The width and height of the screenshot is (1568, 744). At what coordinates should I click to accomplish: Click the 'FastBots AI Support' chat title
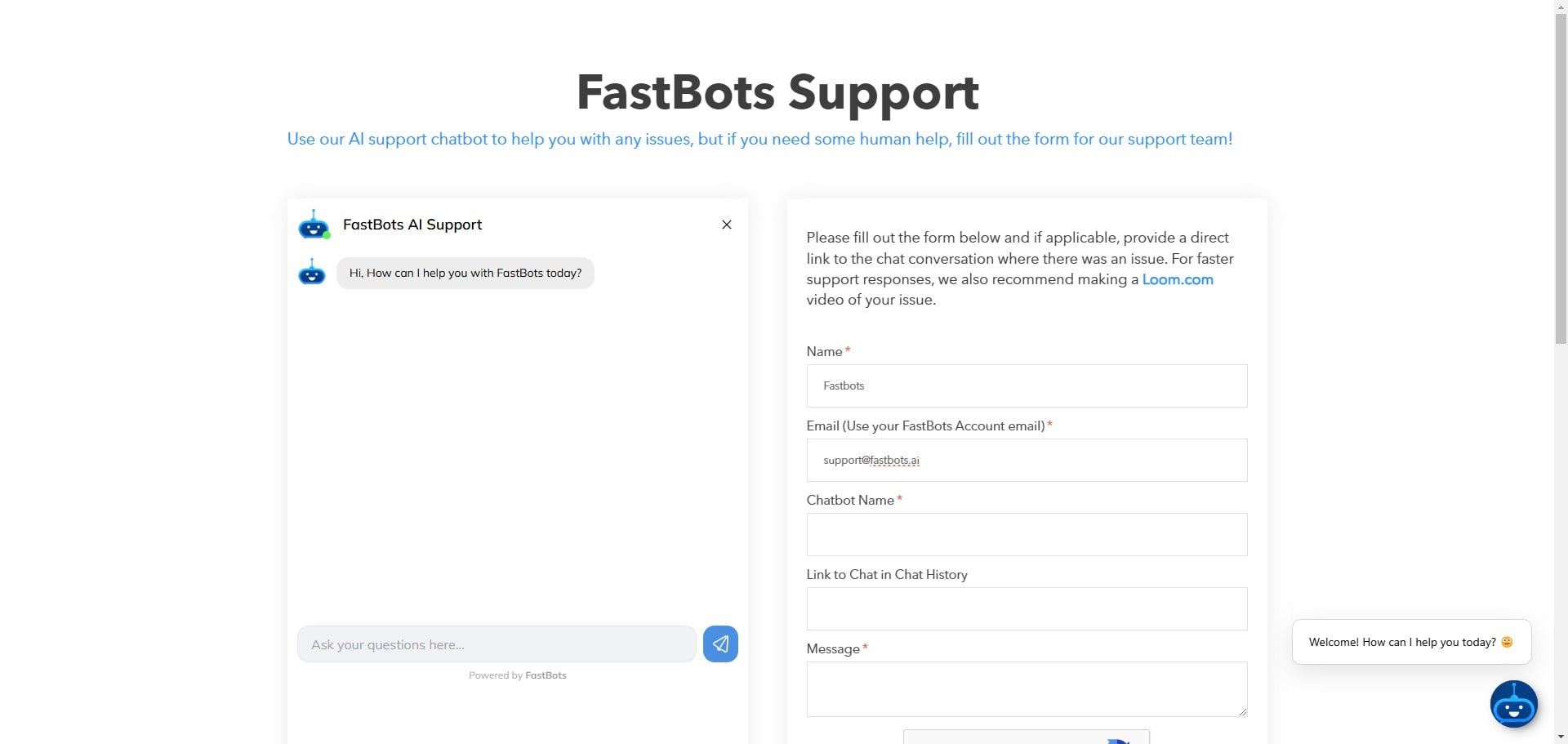(x=412, y=225)
